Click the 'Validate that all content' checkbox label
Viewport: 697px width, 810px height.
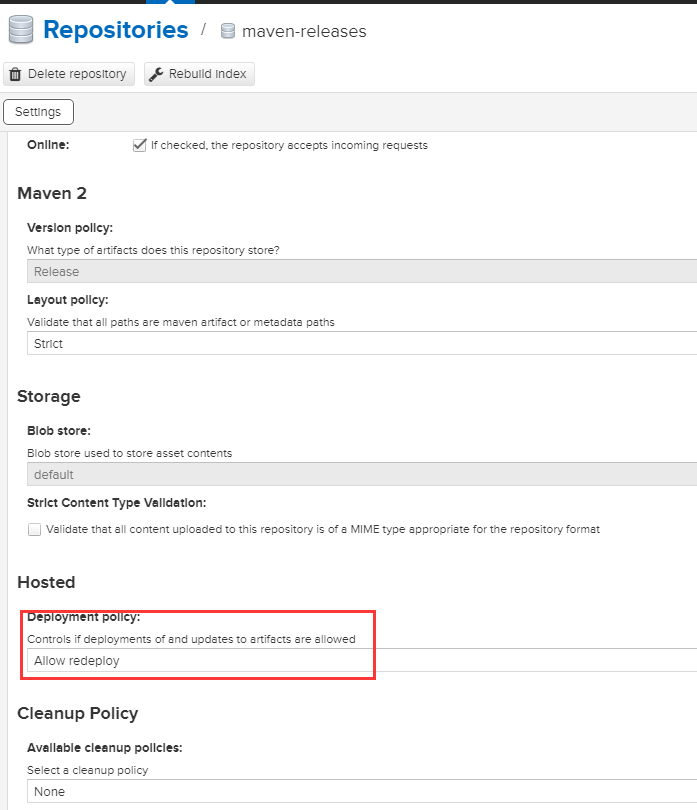pyautogui.click(x=322, y=529)
